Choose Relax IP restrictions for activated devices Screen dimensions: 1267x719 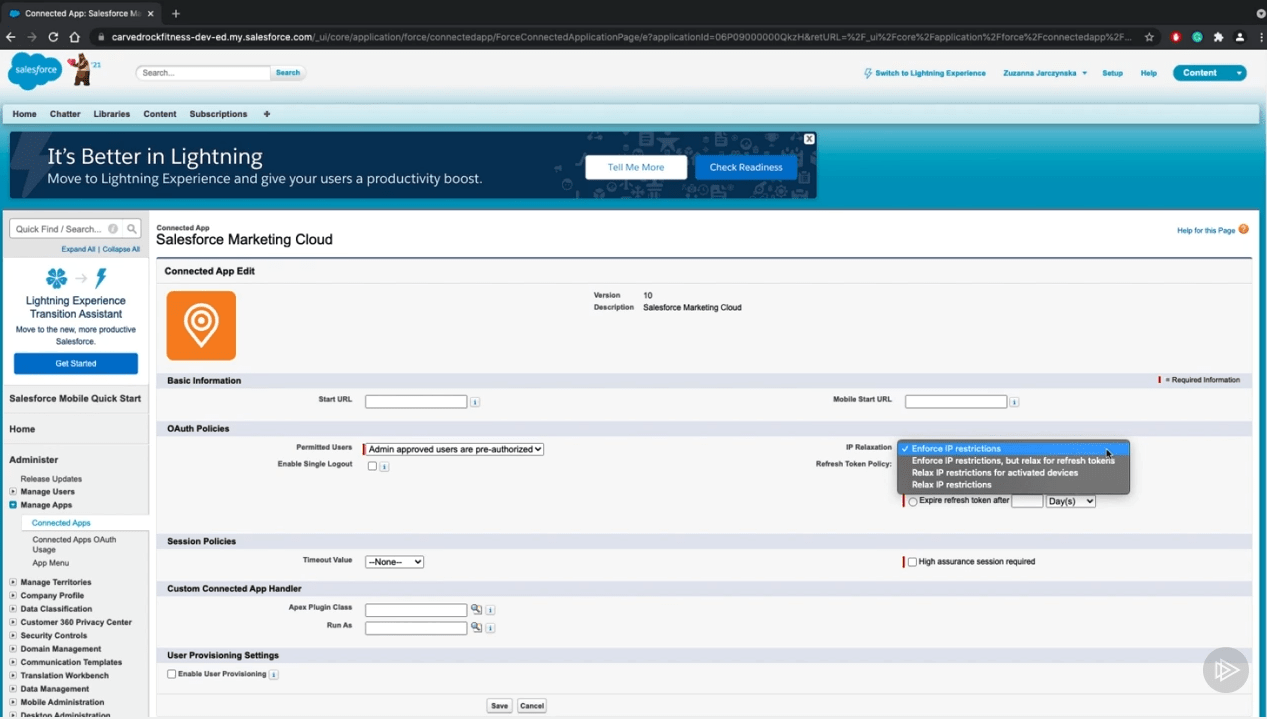click(994, 473)
